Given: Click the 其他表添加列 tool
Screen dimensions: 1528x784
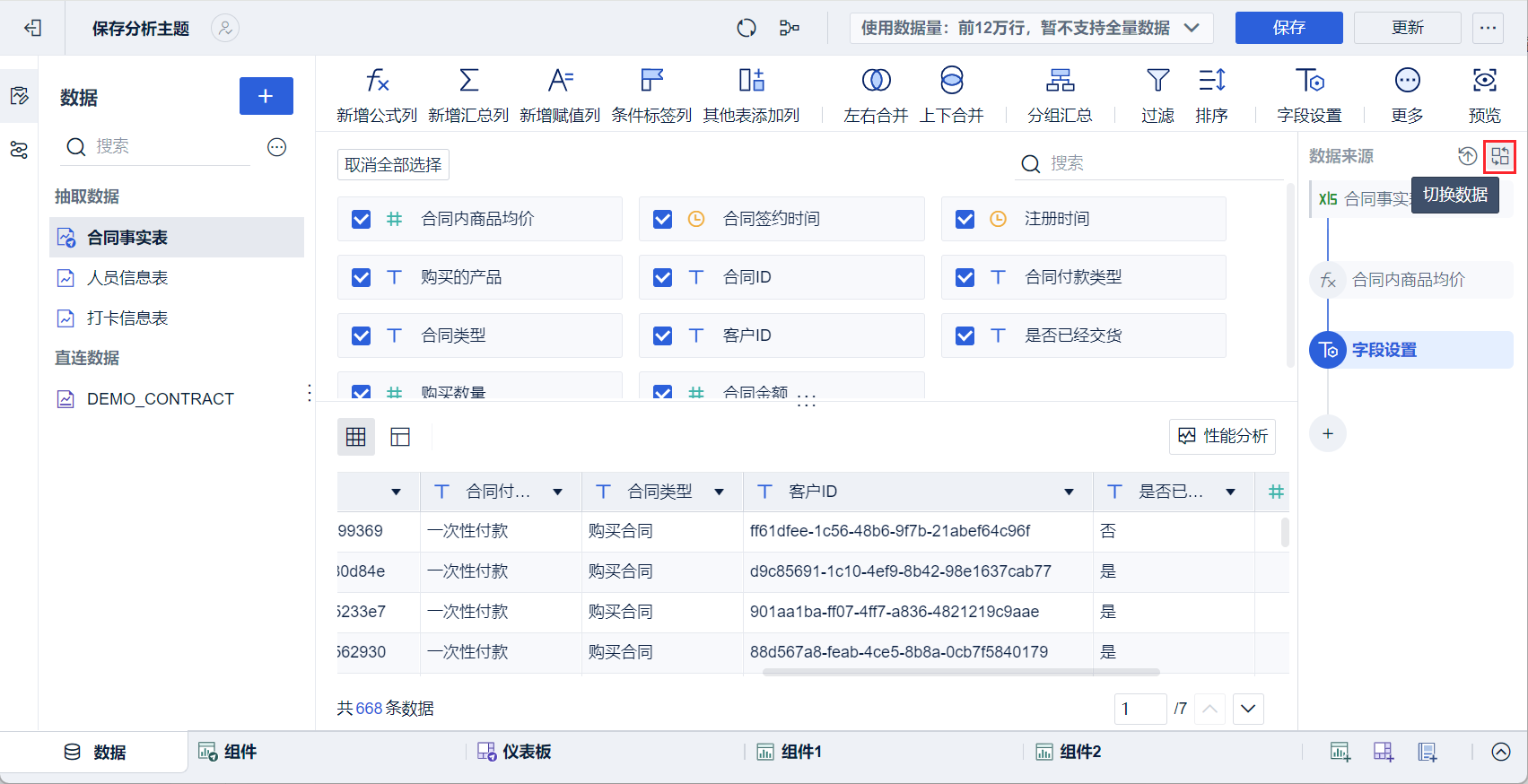Looking at the screenshot, I should (x=751, y=95).
